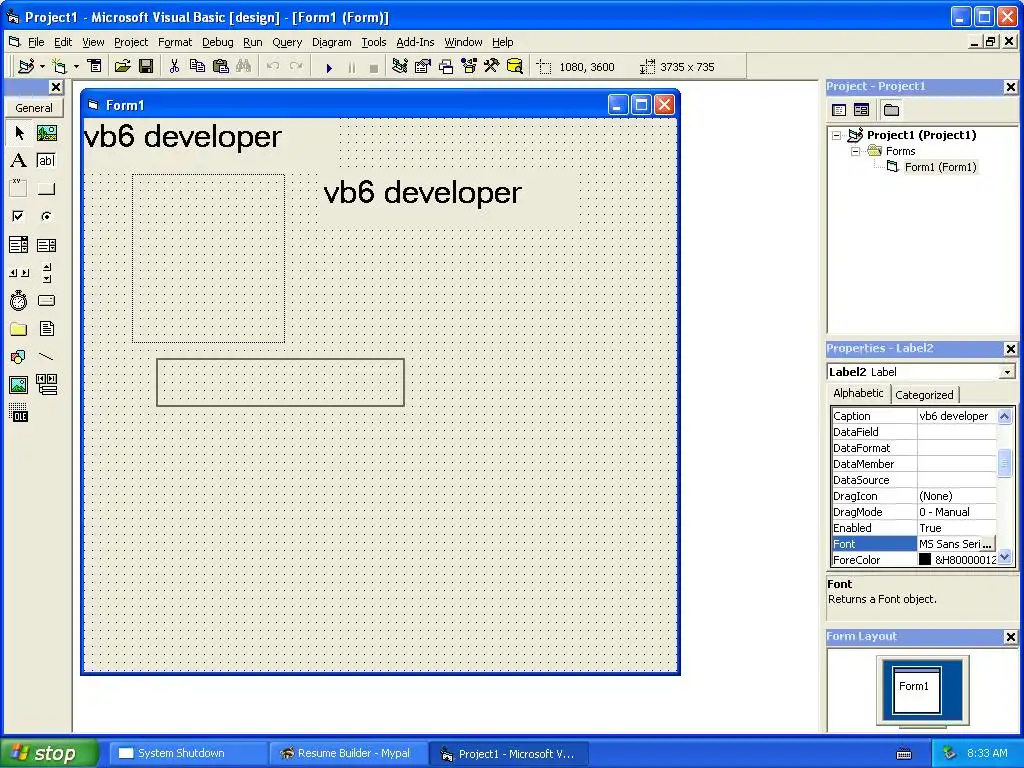Click the Save Project toolbar icon
This screenshot has width=1024, height=768.
click(146, 67)
